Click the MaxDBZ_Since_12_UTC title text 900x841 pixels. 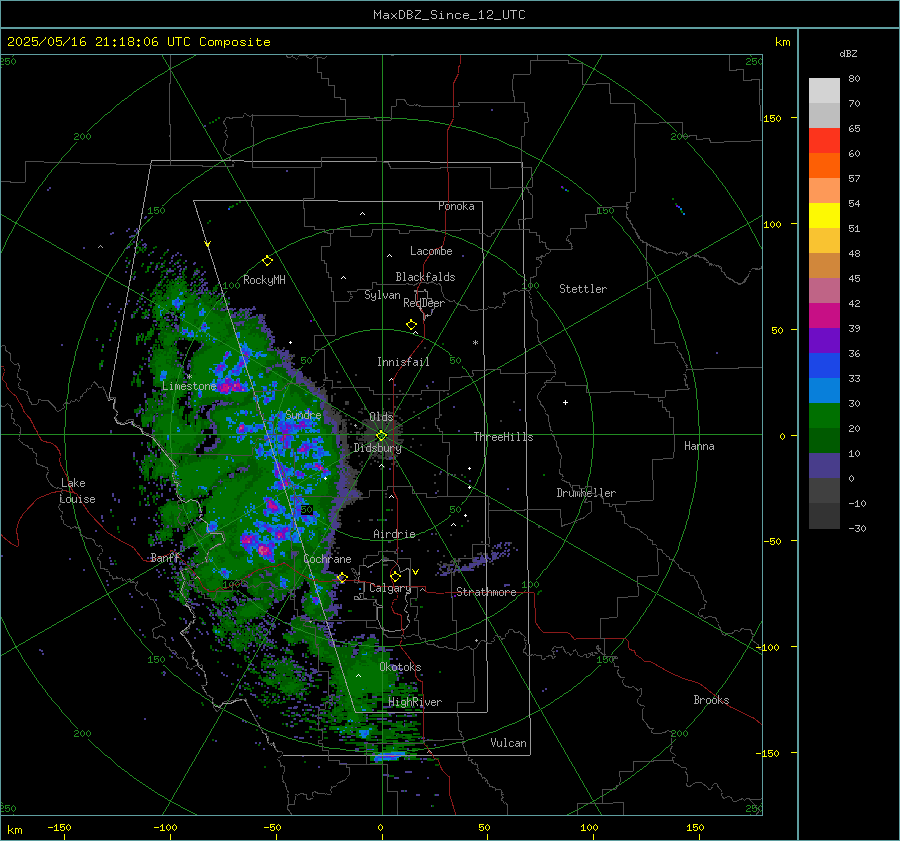tap(449, 15)
